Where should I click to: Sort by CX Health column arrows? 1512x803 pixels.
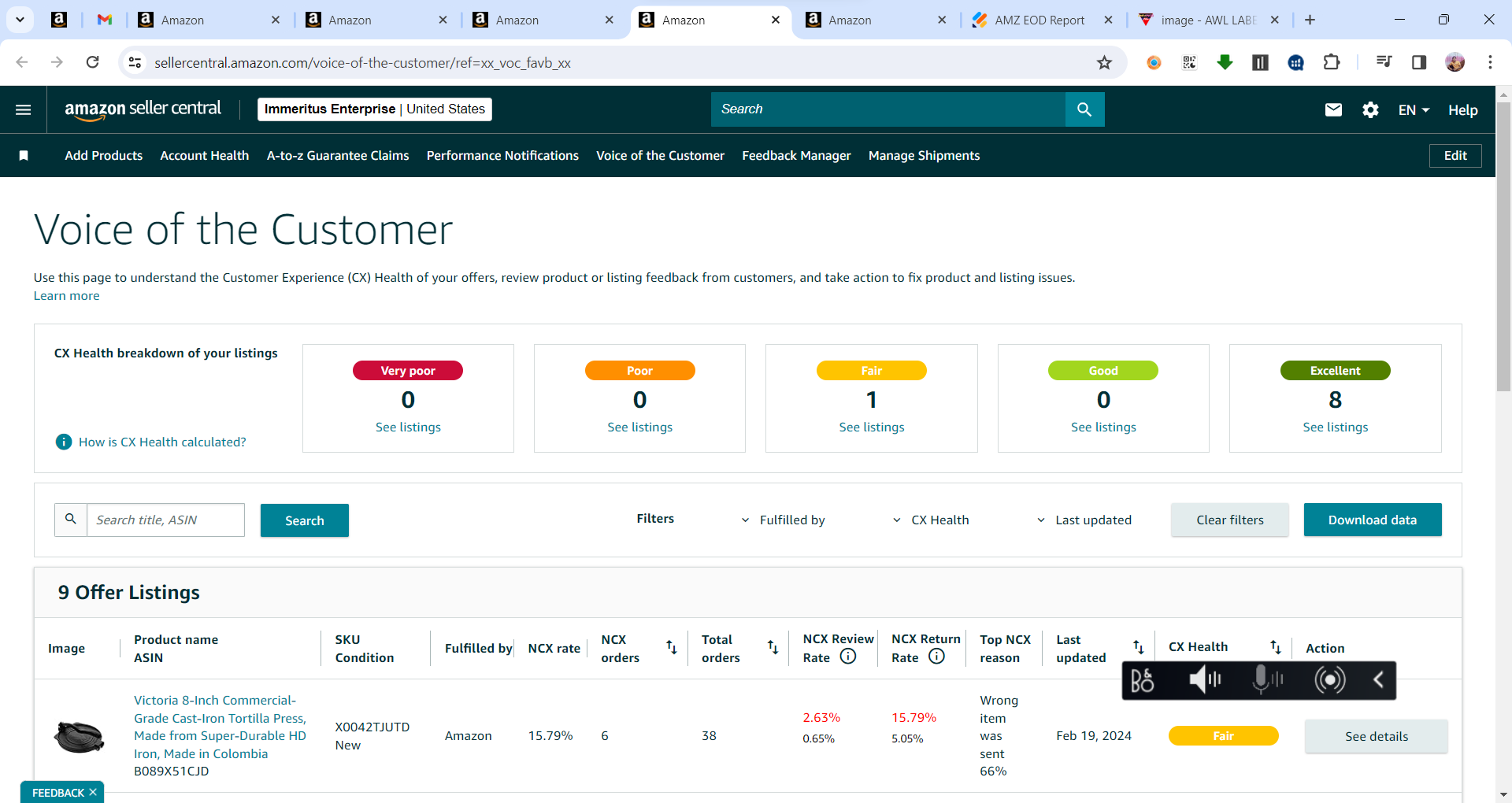(x=1276, y=647)
